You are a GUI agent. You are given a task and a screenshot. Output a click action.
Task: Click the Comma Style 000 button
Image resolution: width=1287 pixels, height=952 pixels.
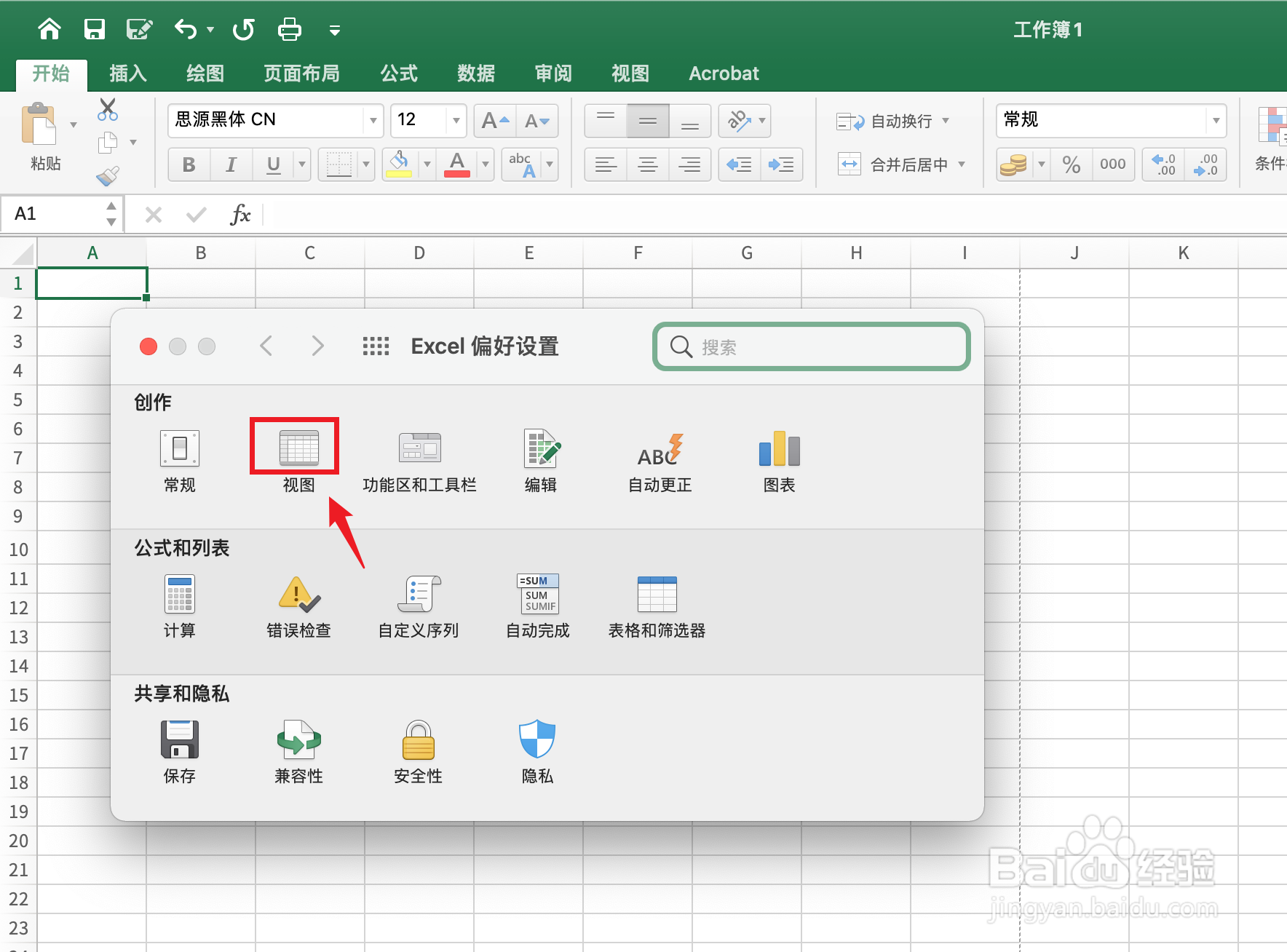tap(1113, 164)
